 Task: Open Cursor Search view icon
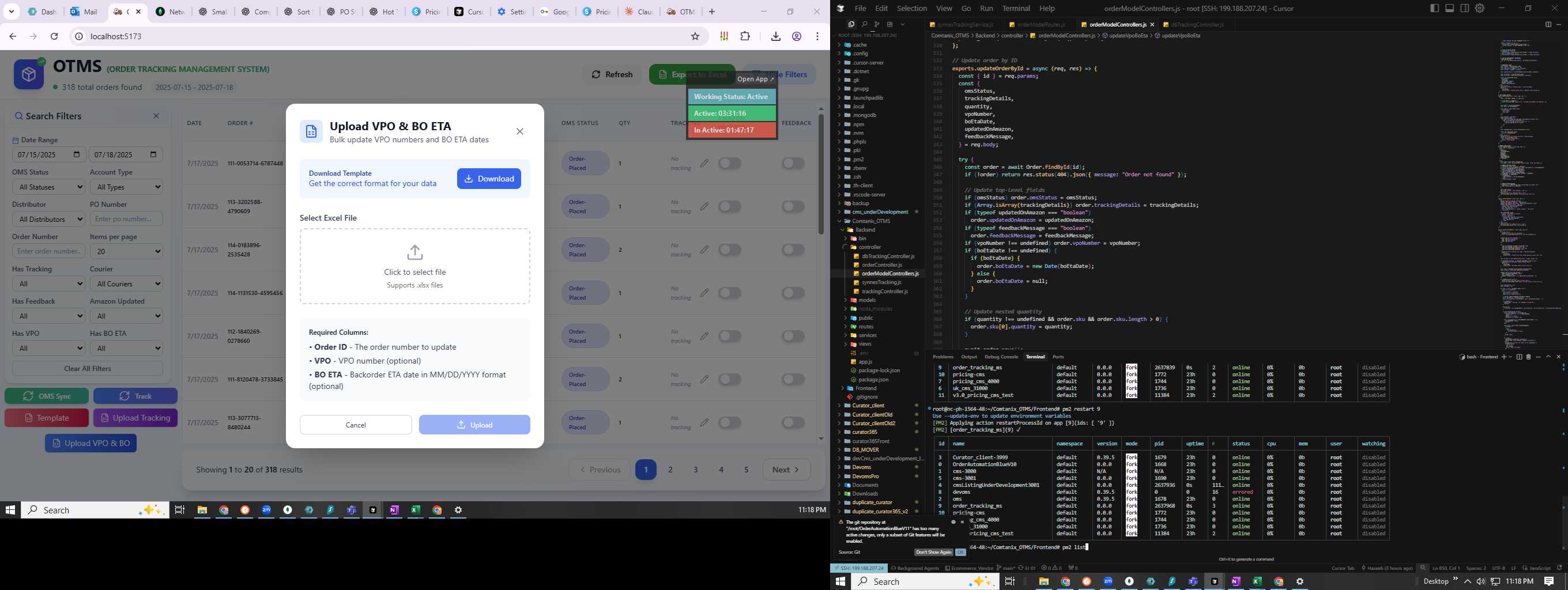[864, 24]
